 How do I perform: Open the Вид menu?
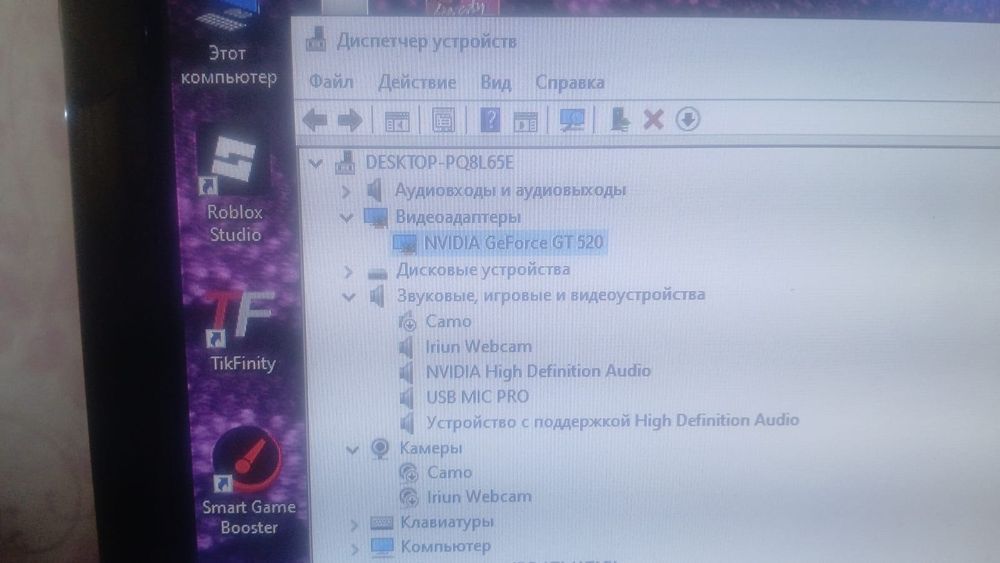(496, 83)
